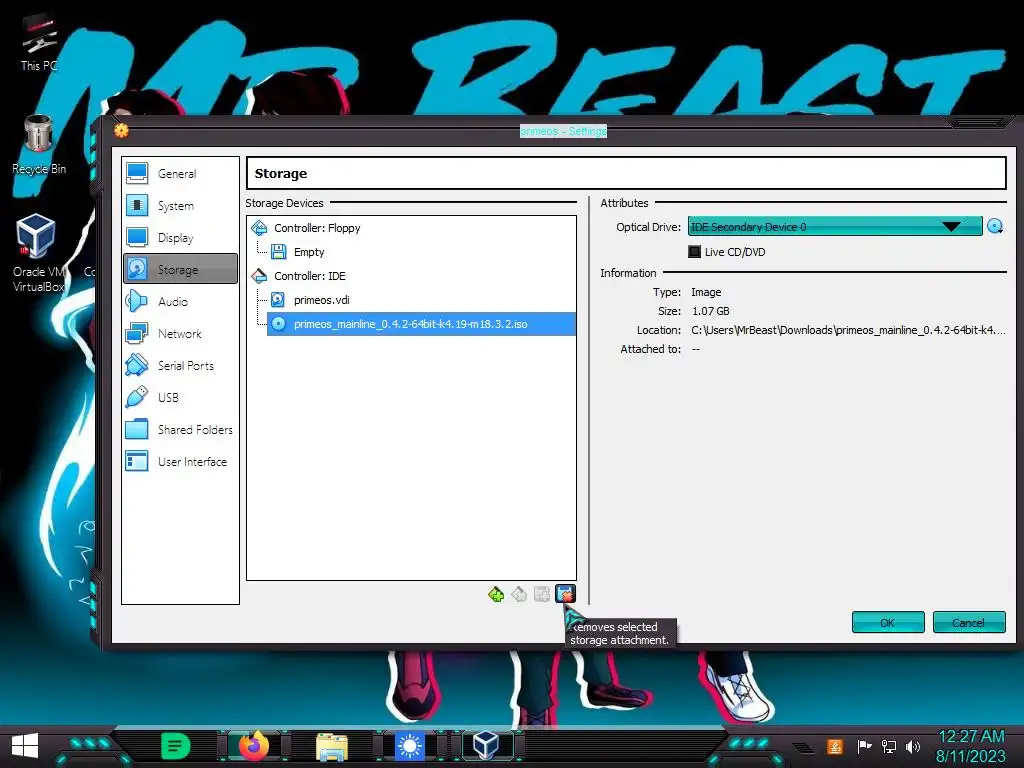This screenshot has height=768, width=1024.
Task: Click the remove selected storage attachment icon
Action: 566,594
